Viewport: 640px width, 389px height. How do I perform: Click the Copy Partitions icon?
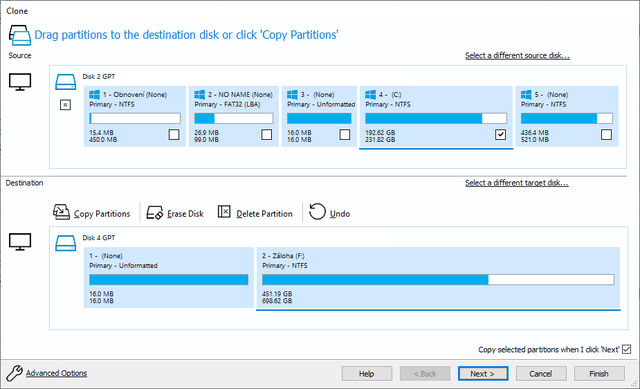point(61,212)
